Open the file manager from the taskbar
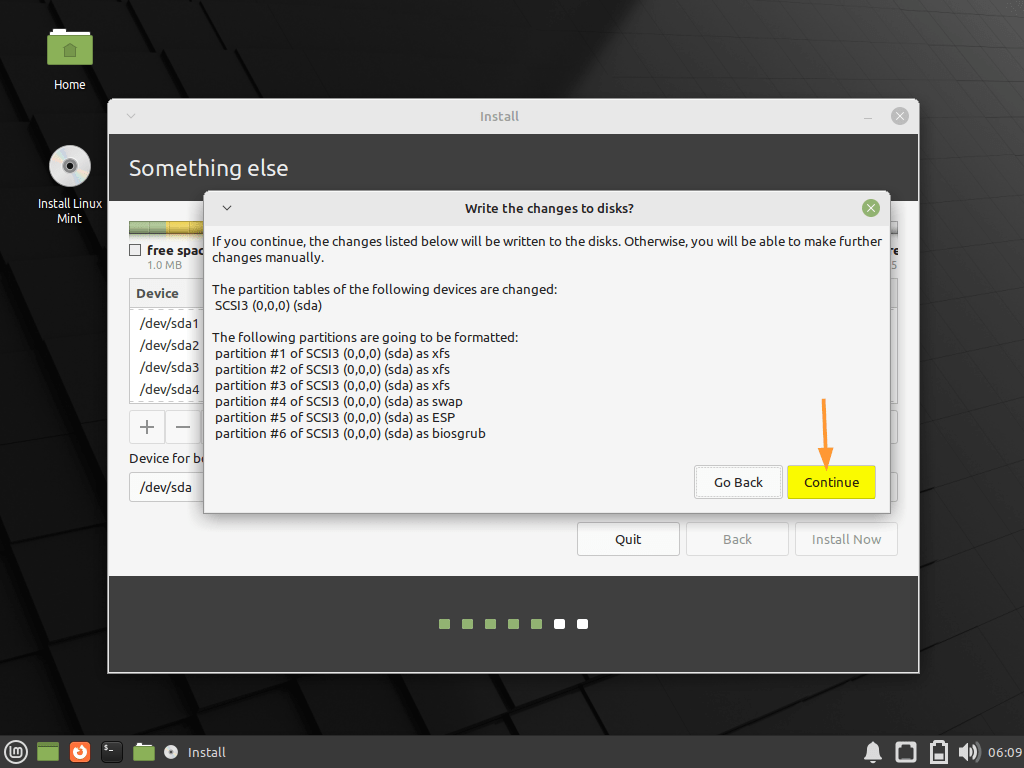This screenshot has width=1024, height=768. (x=144, y=751)
